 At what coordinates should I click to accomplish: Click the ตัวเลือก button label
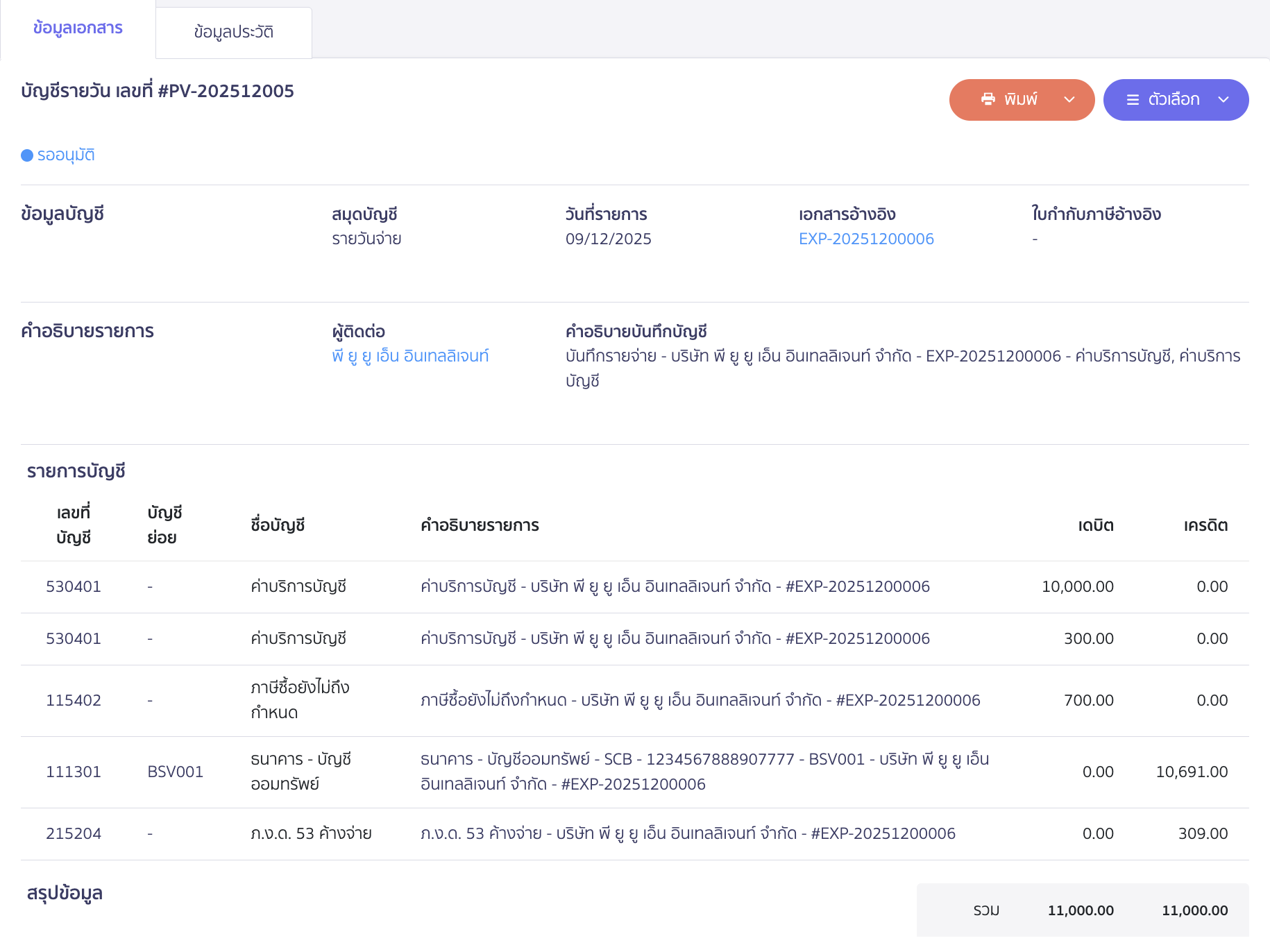[1174, 100]
